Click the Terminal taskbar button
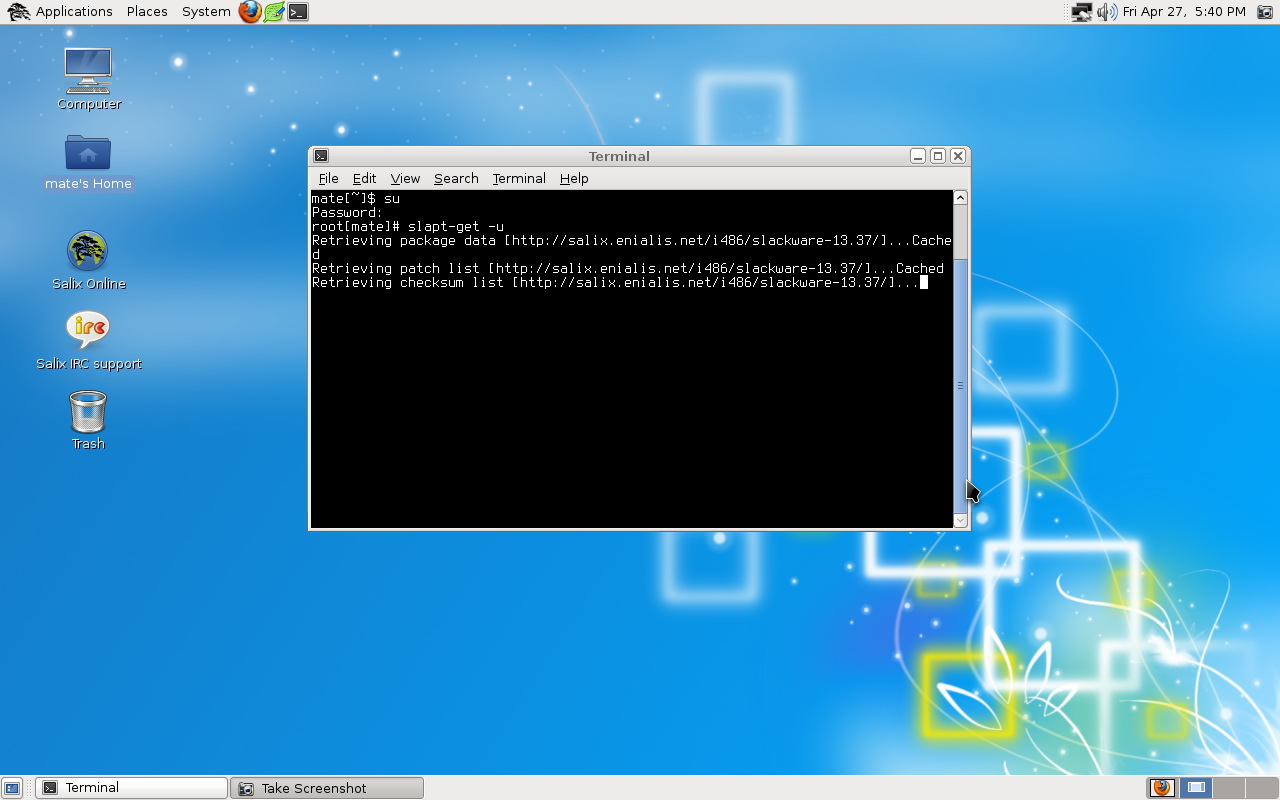The height and width of the screenshot is (800, 1280). tap(131, 788)
